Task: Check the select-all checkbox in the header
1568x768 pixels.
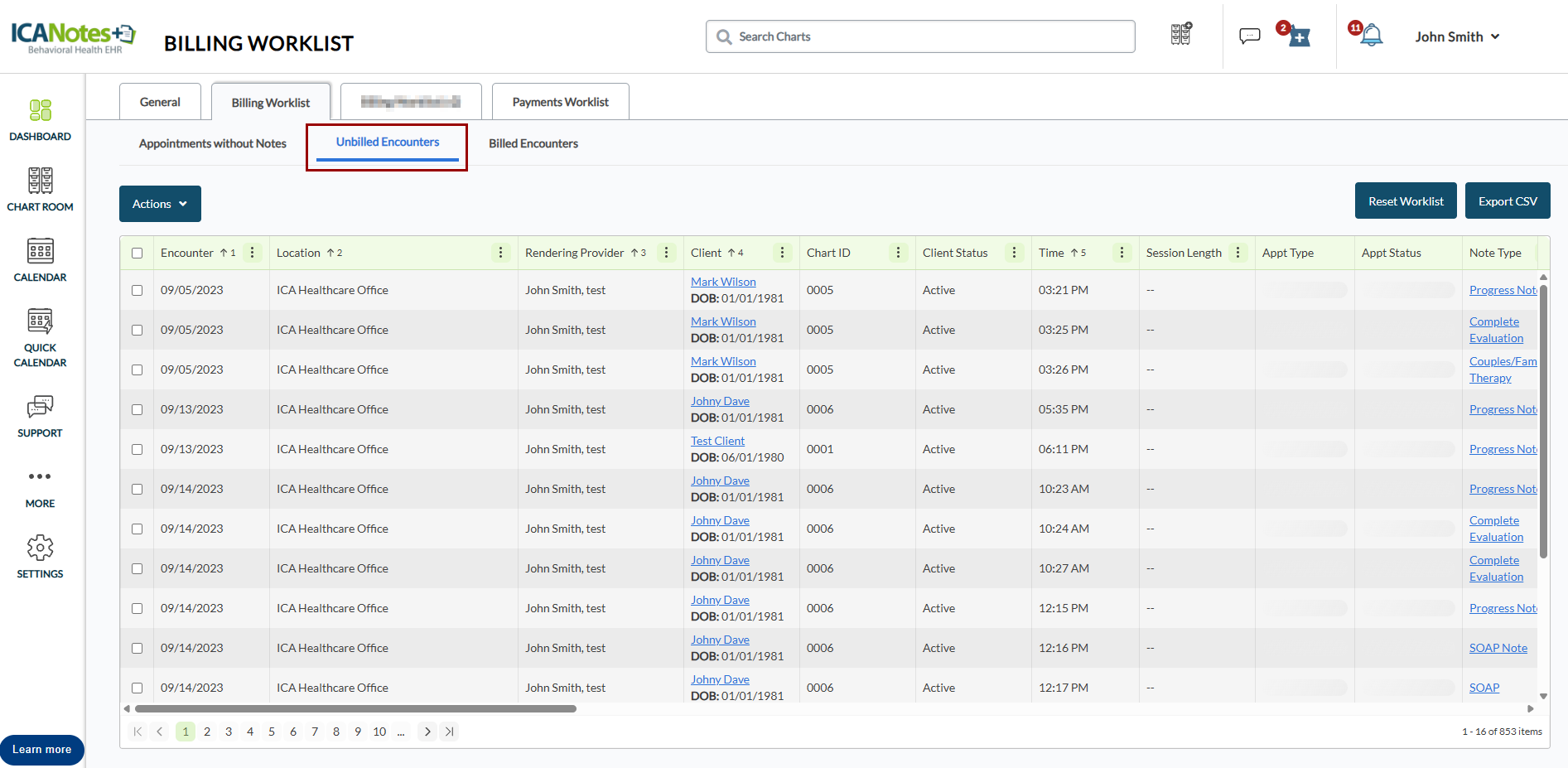Action: coord(138,253)
